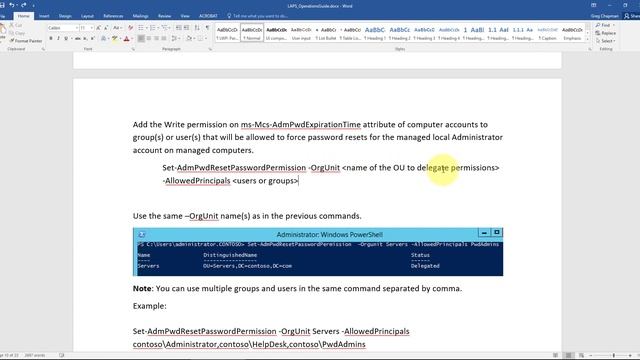
Task: Expand the Font dialog launcher
Action: pyautogui.click(x=133, y=49)
